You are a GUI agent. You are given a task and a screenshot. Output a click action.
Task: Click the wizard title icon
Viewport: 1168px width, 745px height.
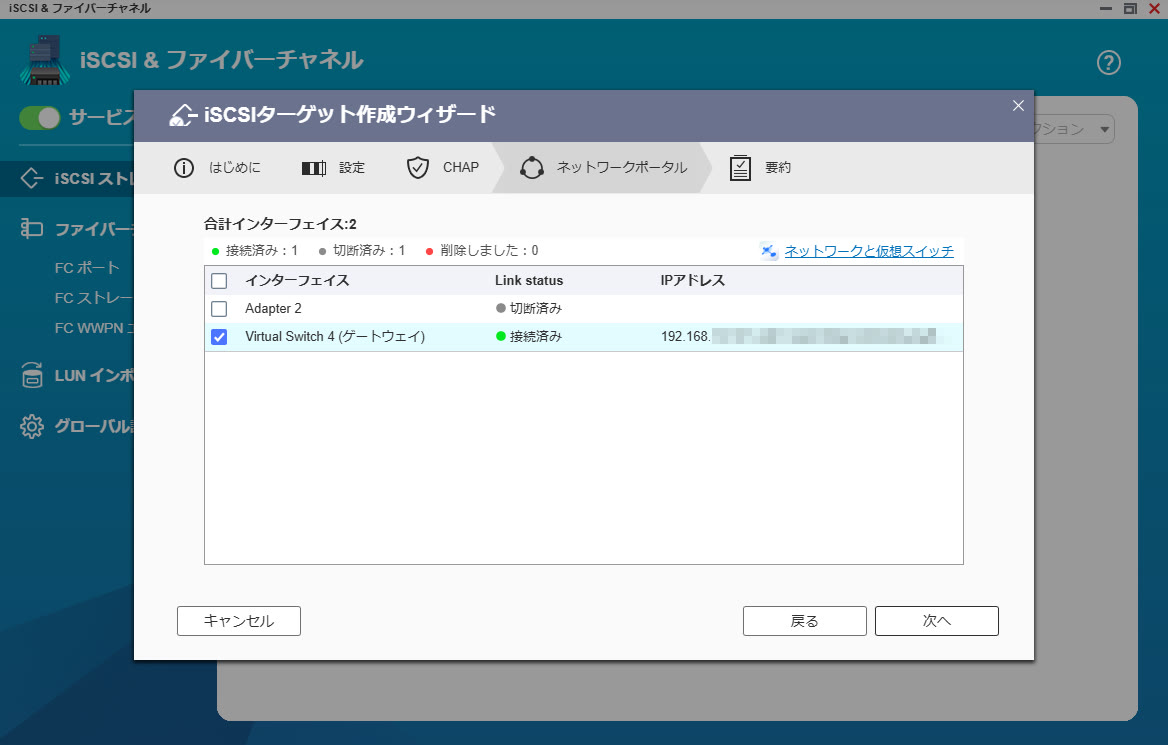(x=182, y=115)
